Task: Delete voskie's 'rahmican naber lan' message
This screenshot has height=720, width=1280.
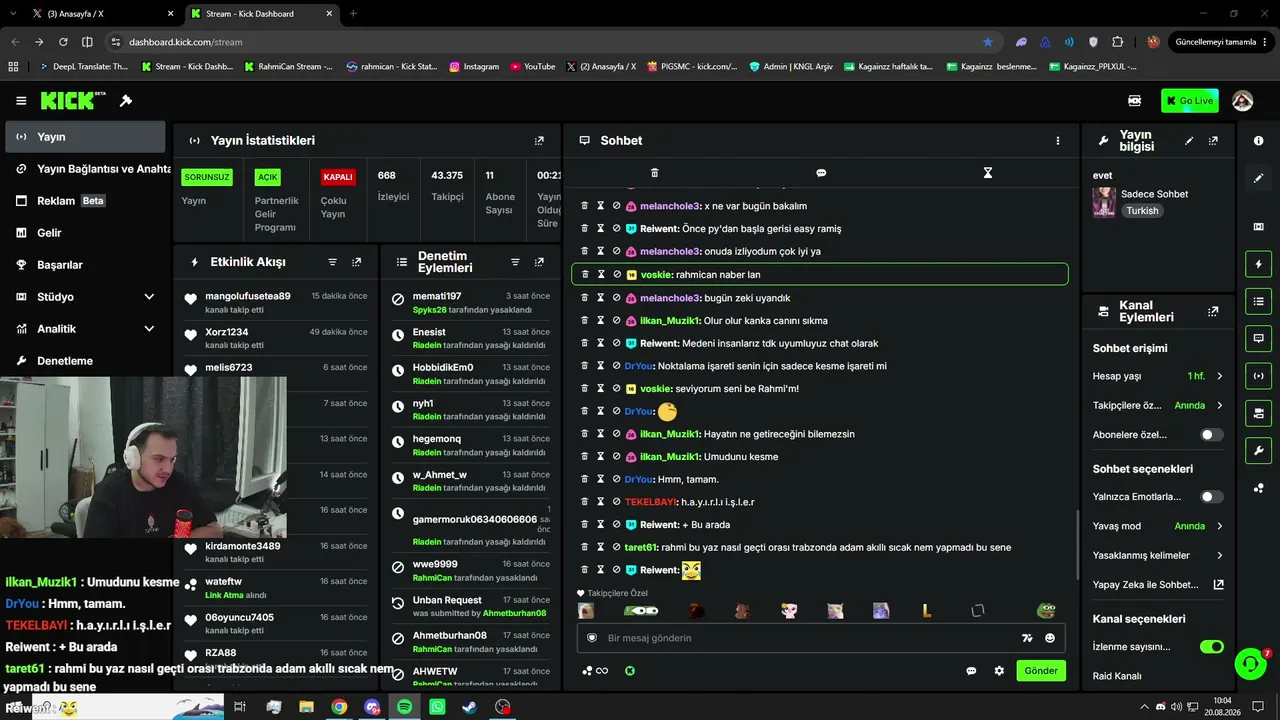Action: tap(585, 274)
